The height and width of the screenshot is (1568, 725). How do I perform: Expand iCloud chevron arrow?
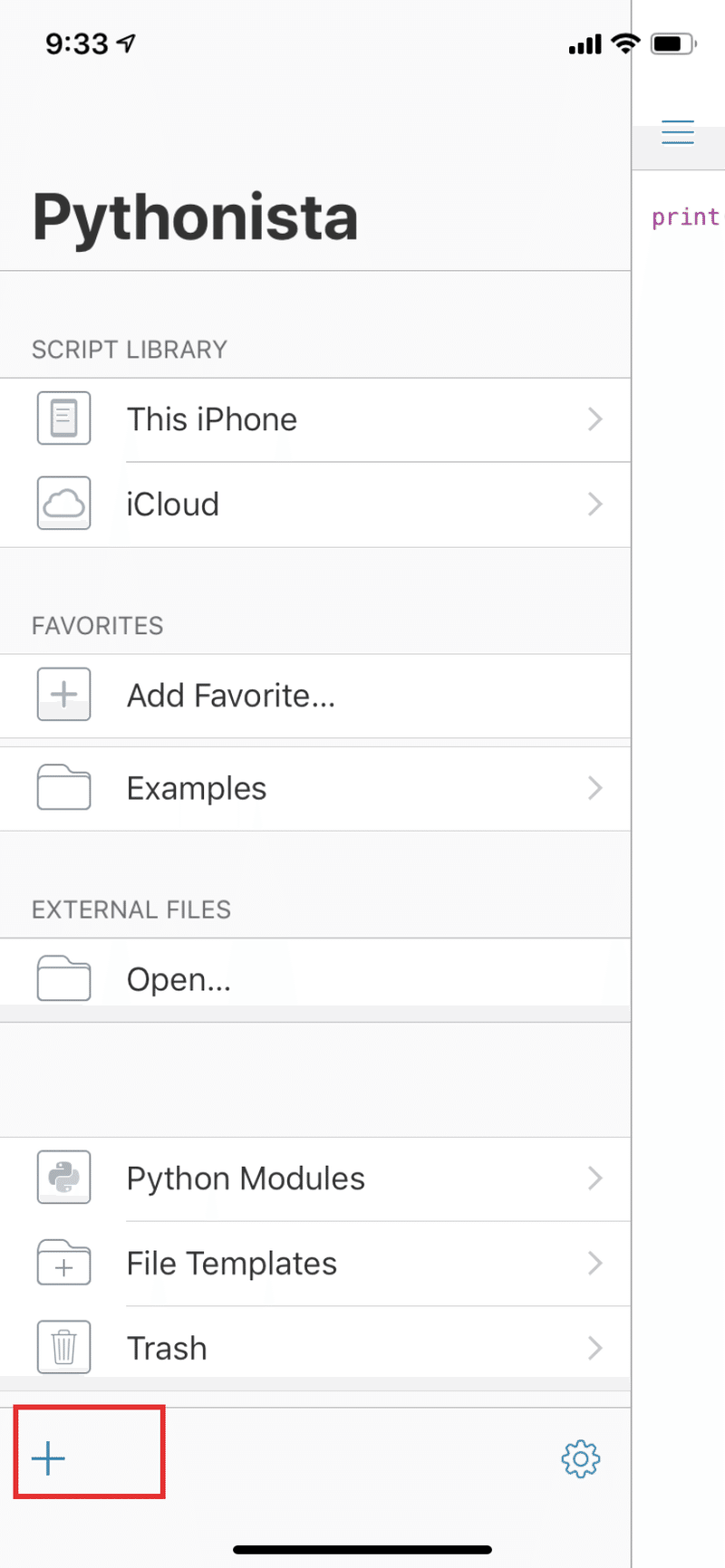594,504
